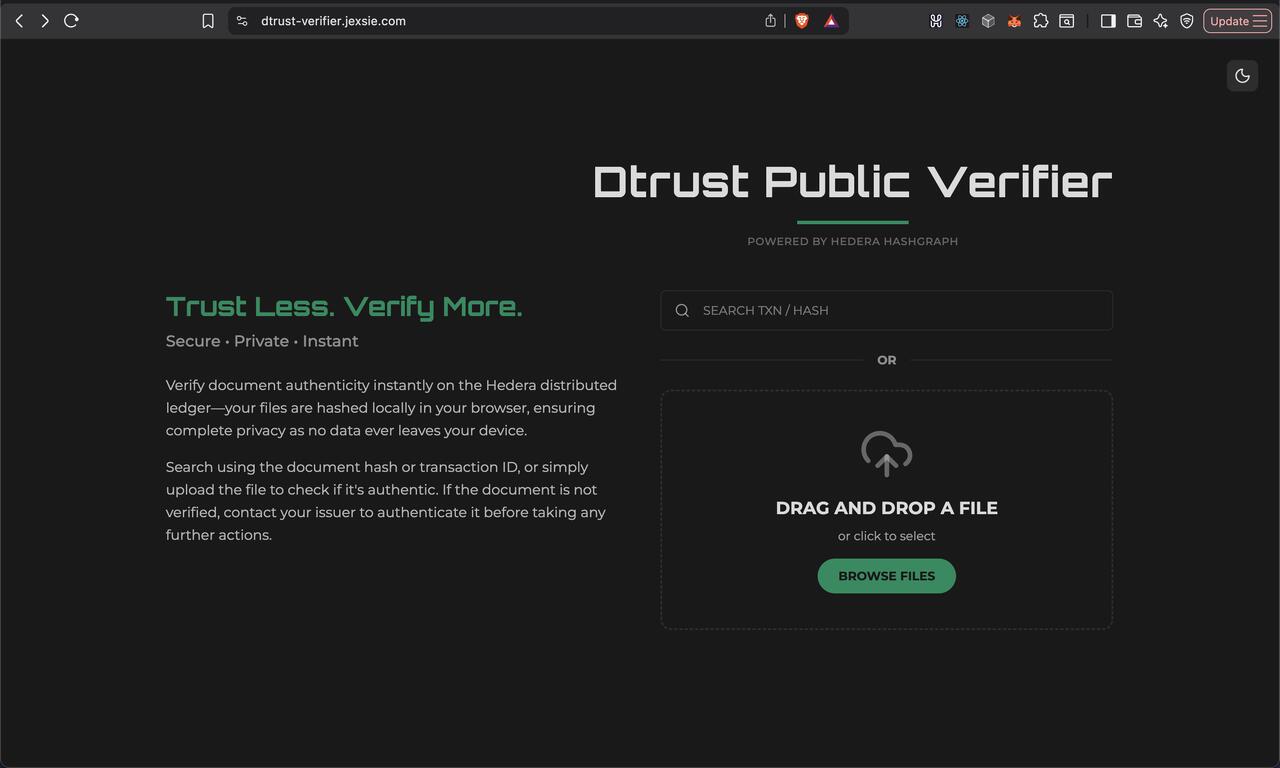
Task: Click 'or click to select' text
Action: pos(886,536)
